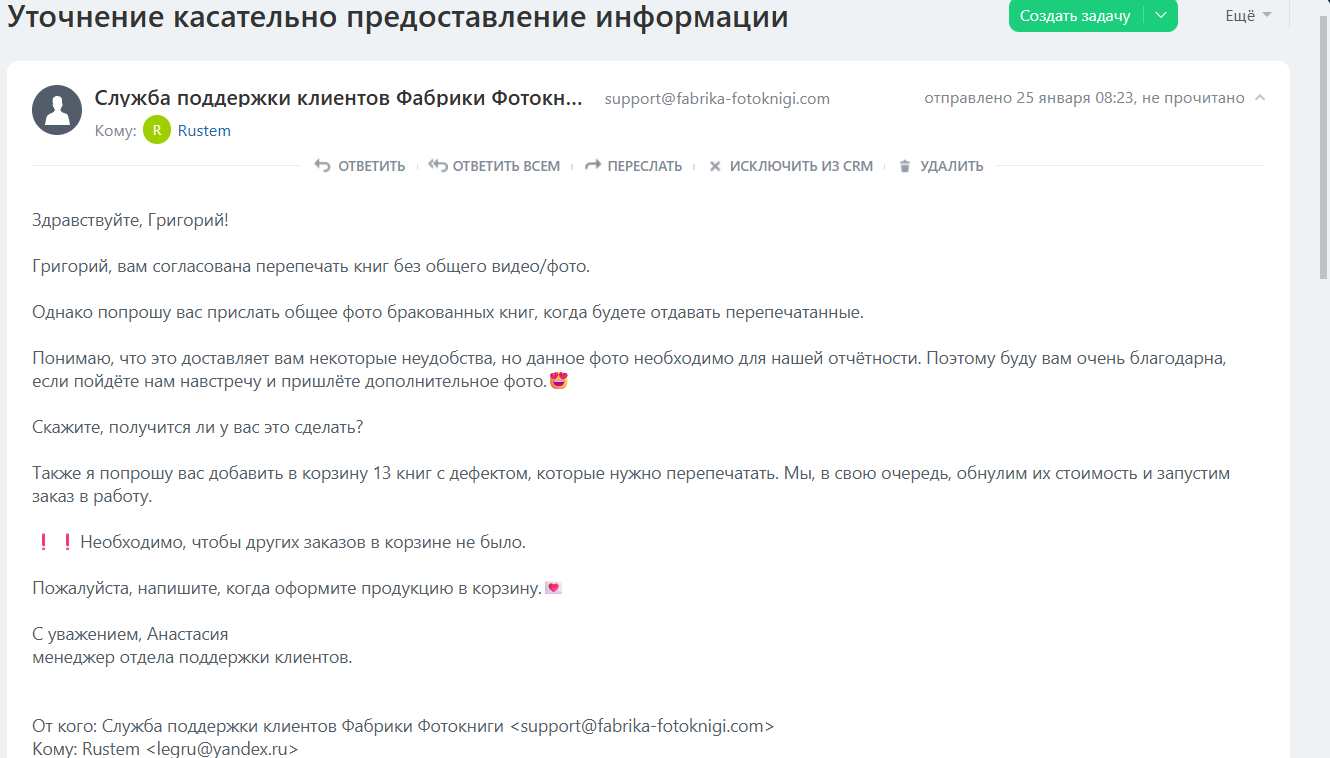Click the 'ПЕРЕСЛАТЬ' label
Image resolution: width=1330 pixels, height=758 pixels.
point(645,167)
